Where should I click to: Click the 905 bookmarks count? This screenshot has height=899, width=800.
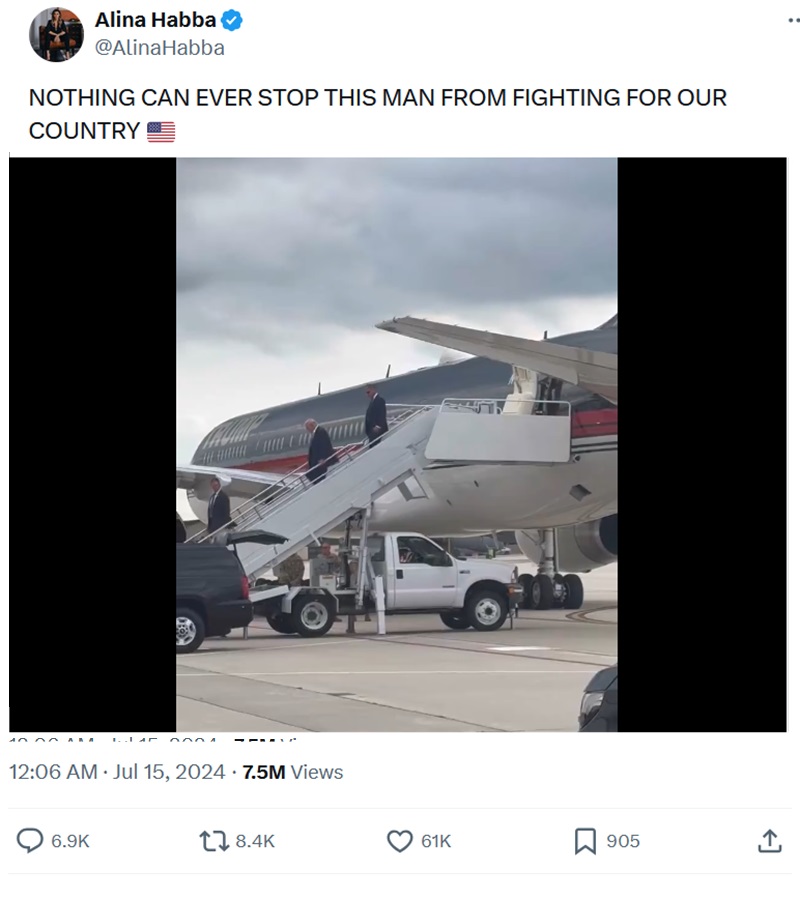(623, 841)
